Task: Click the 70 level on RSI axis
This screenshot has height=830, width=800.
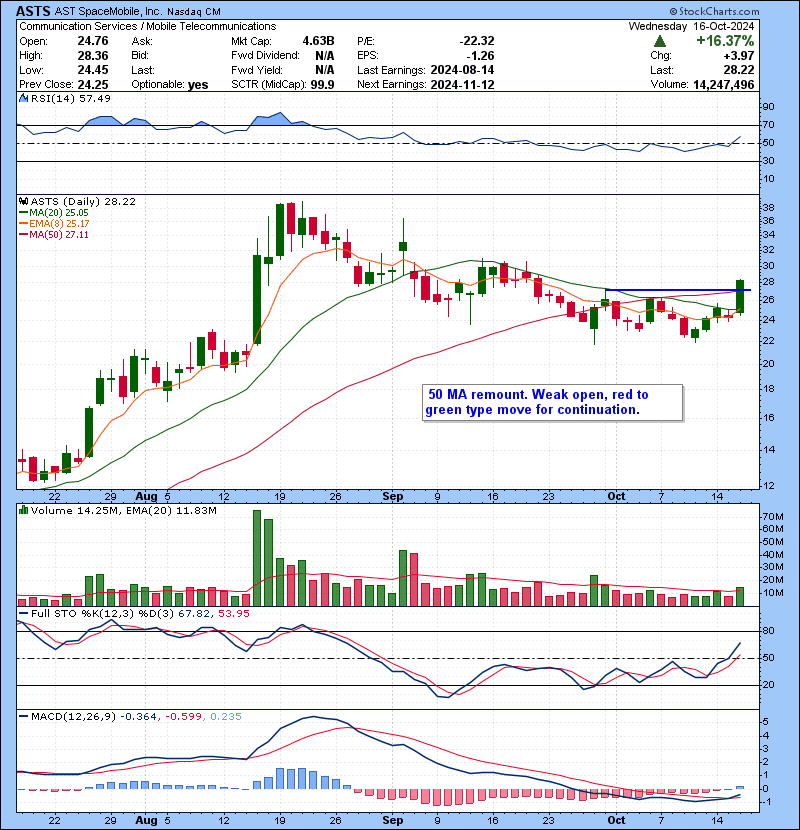Action: 768,125
